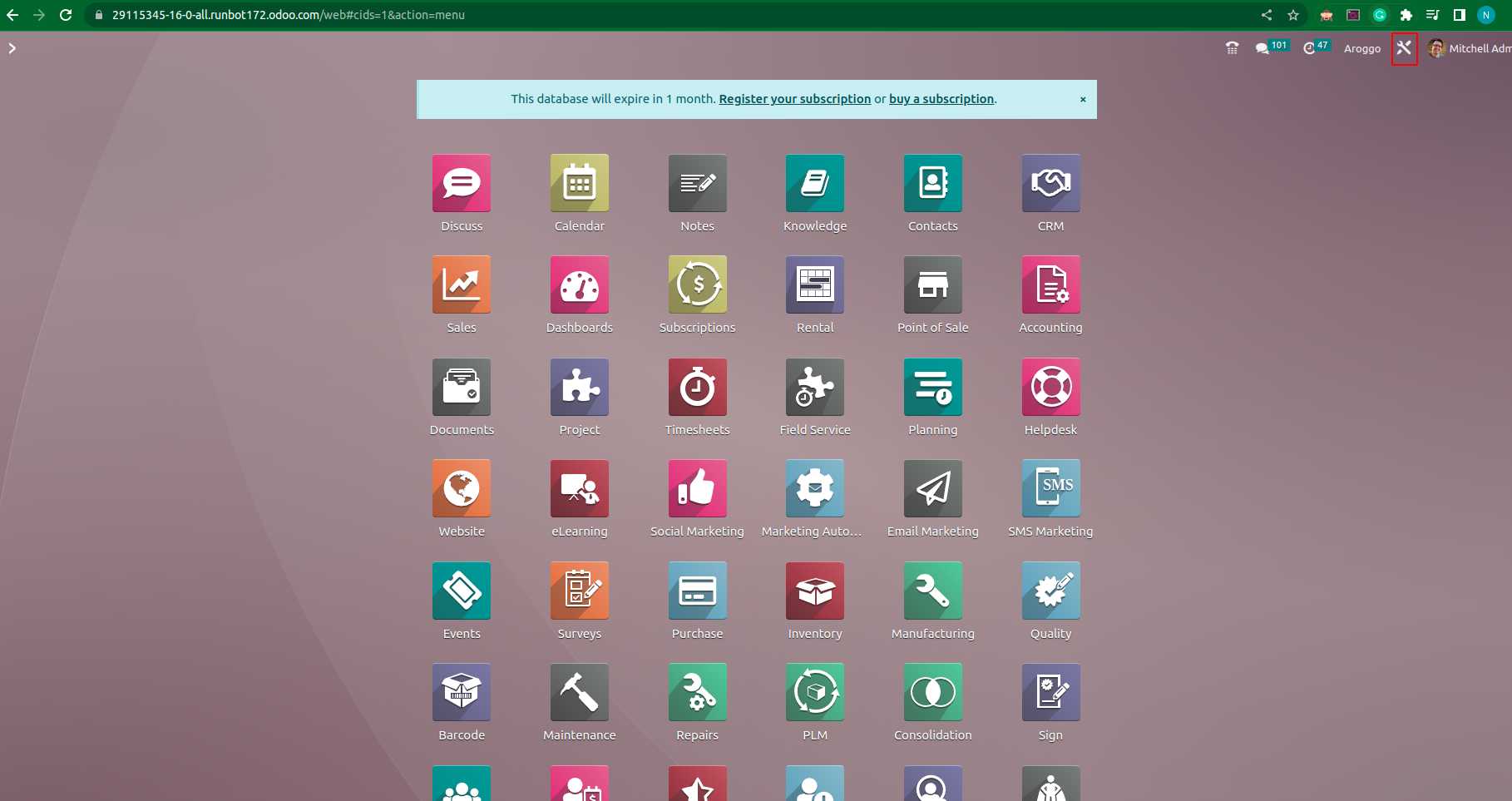Click the Grammarly extension icon
This screenshot has height=801, width=1512.
pos(1380,15)
